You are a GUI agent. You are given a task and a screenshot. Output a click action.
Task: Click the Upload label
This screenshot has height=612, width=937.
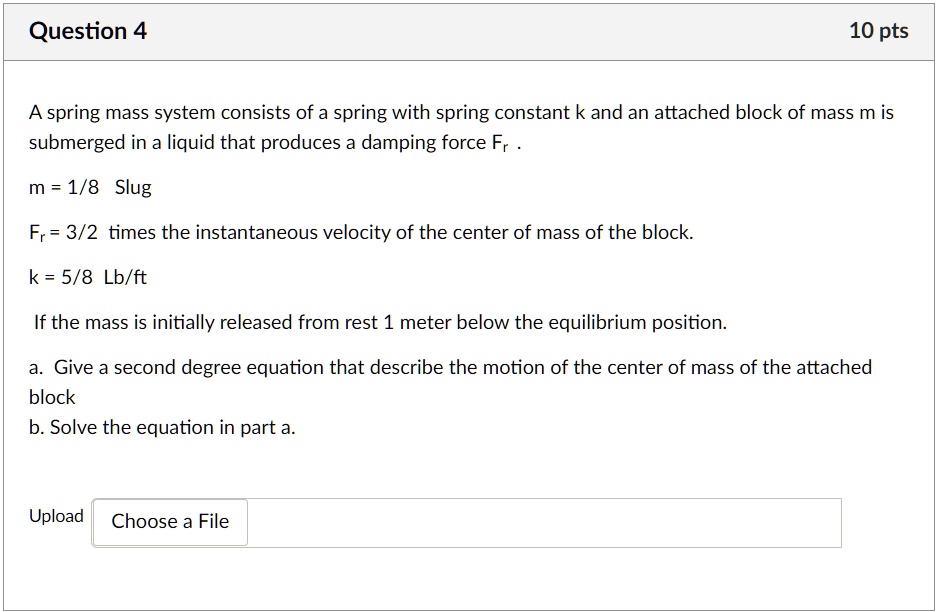(55, 515)
